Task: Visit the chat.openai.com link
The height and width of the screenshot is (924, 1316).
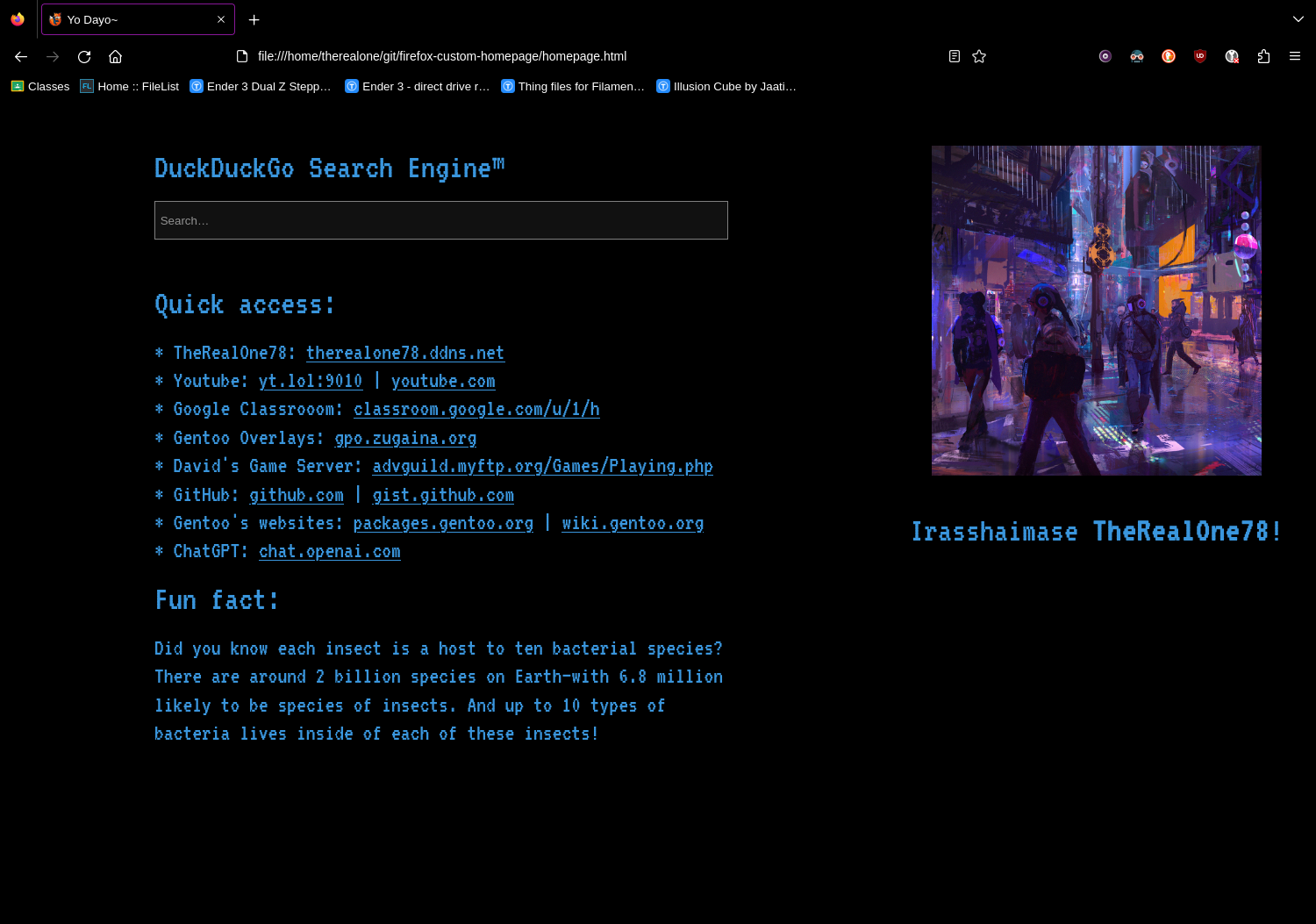Action: tap(330, 551)
